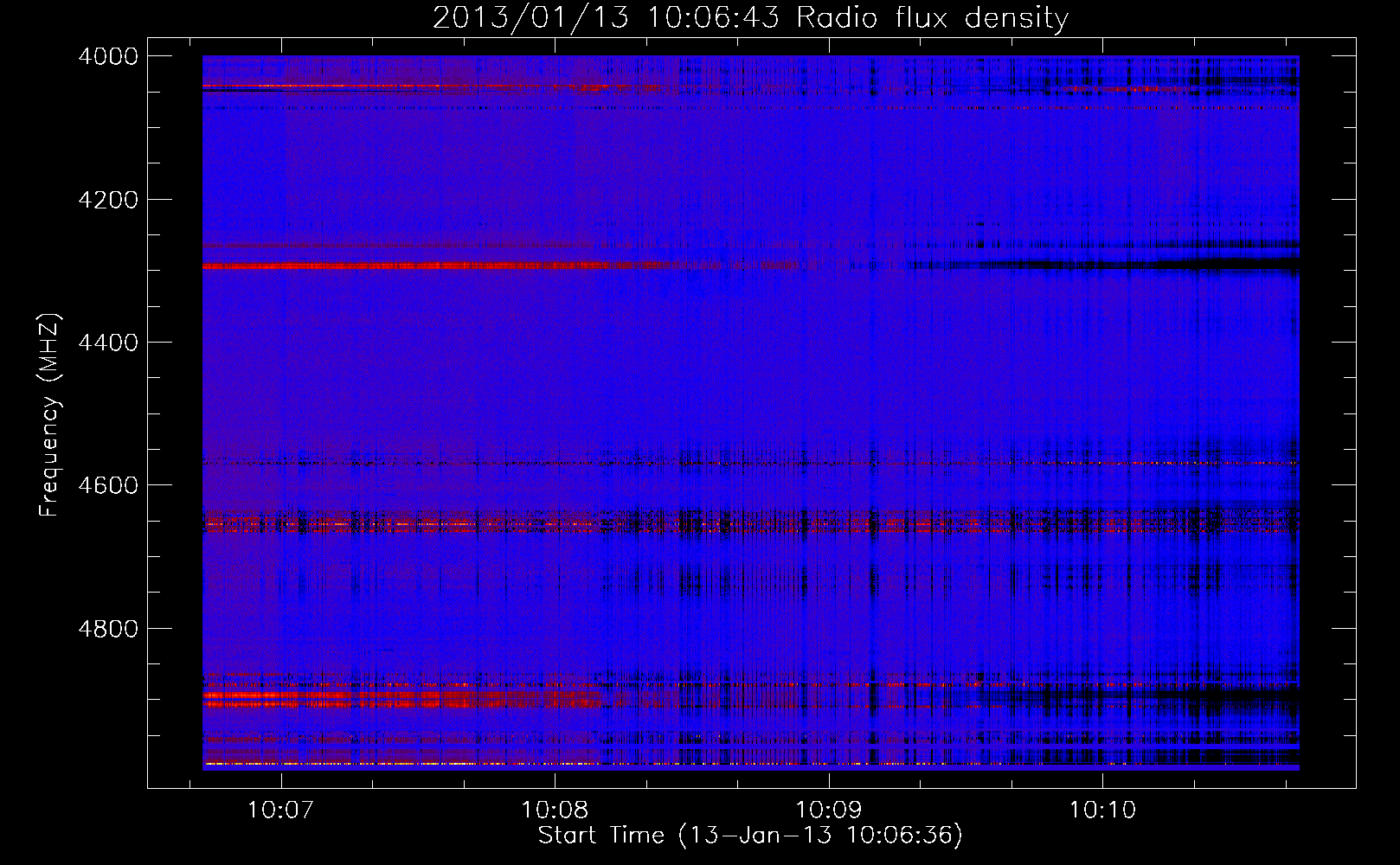Click the 10:09 time tick label

(x=828, y=811)
